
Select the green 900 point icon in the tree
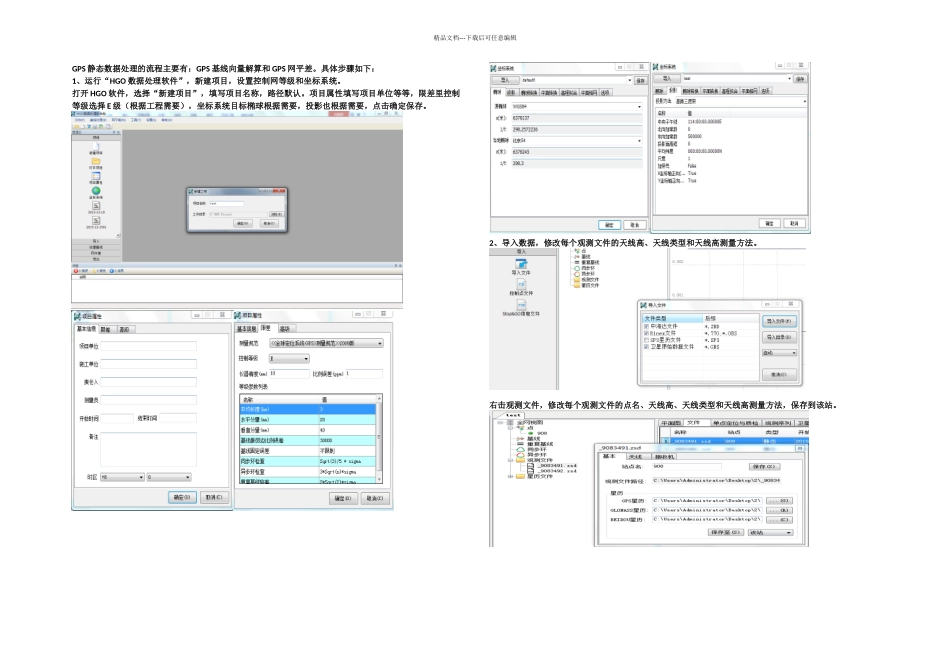coord(531,433)
